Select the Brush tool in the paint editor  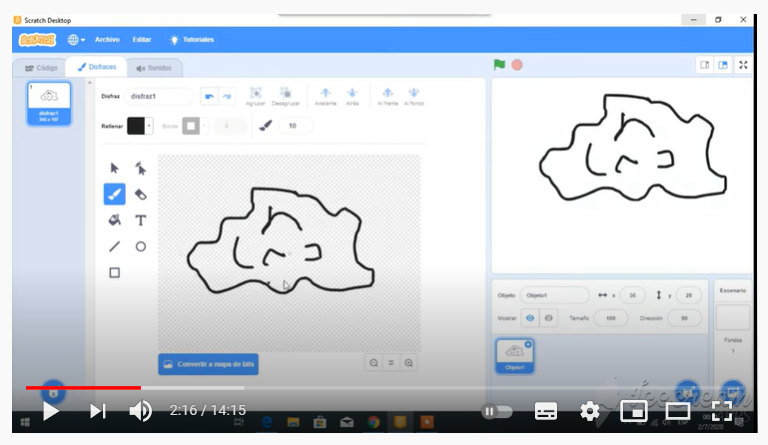(114, 194)
